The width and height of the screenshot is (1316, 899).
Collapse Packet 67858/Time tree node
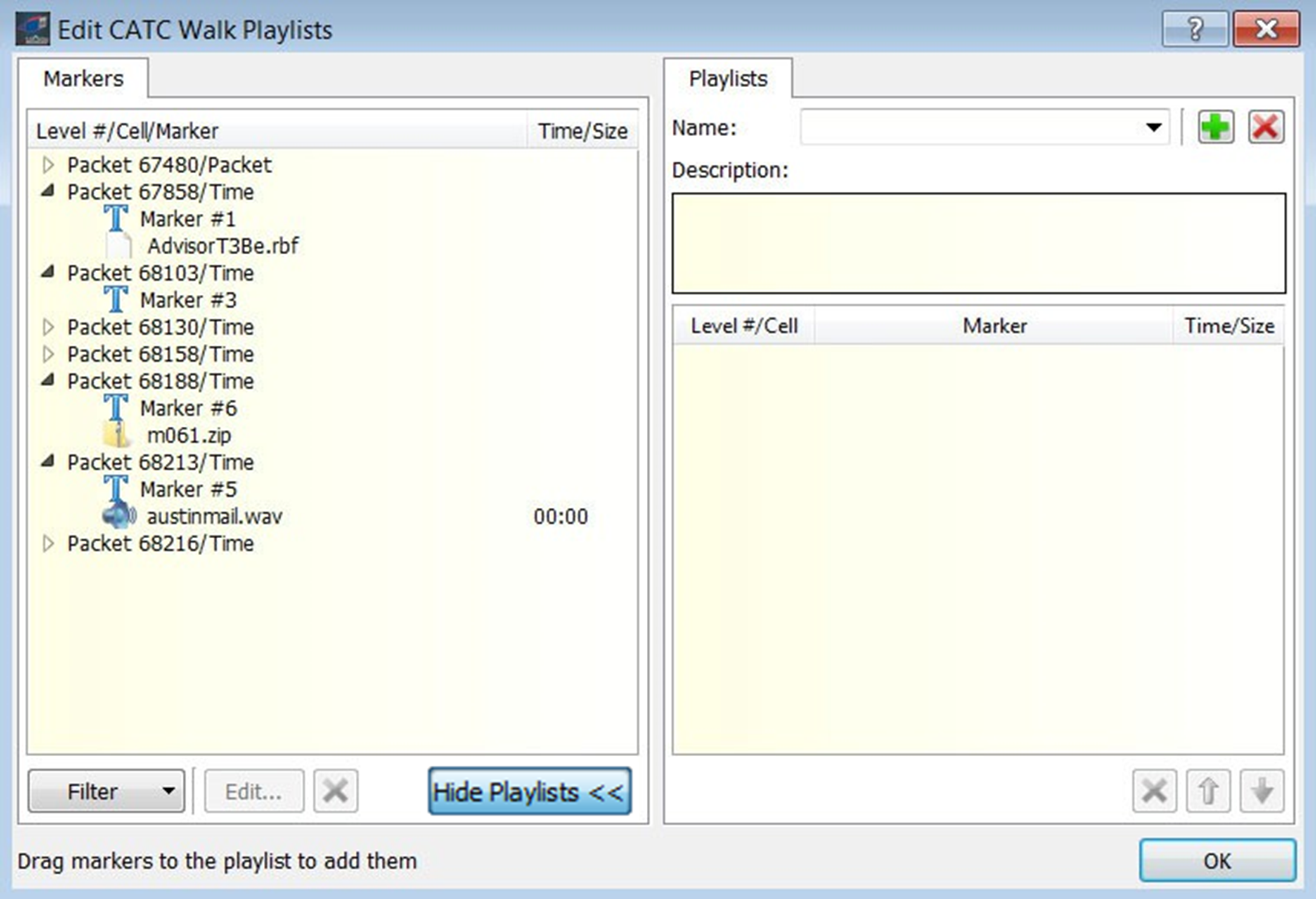(x=48, y=192)
